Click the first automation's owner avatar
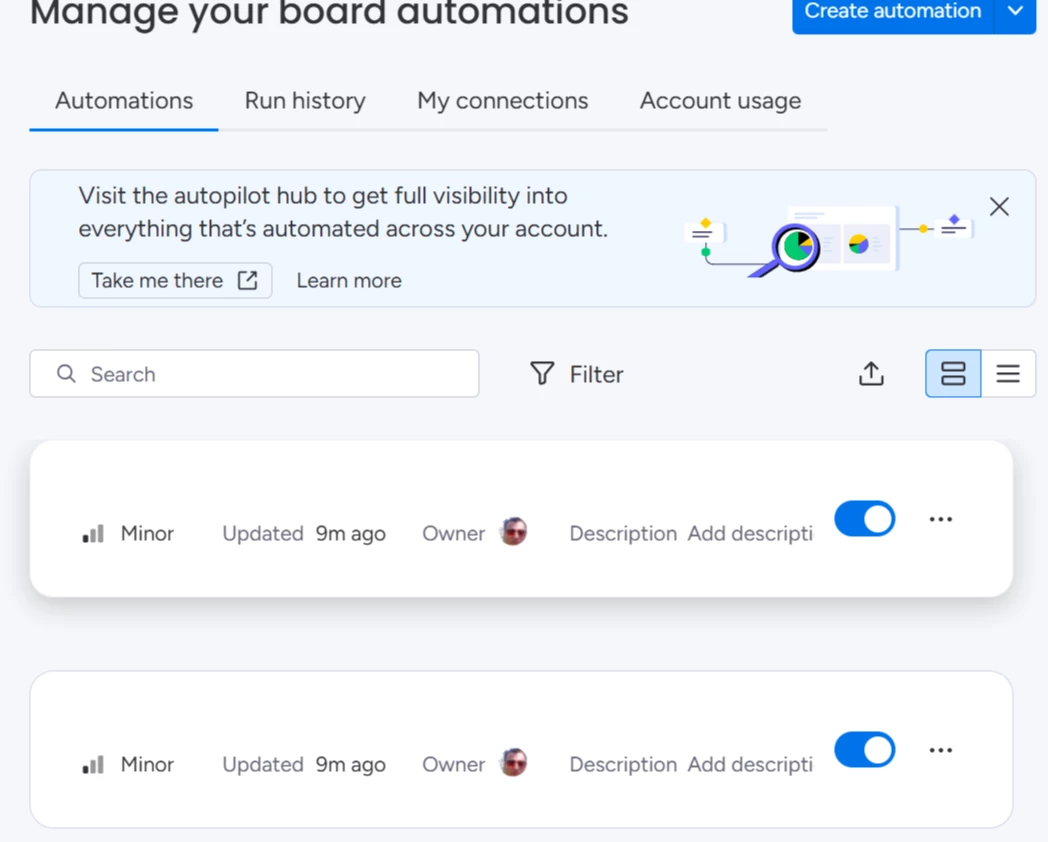Screen dimensions: 1048x842 coord(514,532)
